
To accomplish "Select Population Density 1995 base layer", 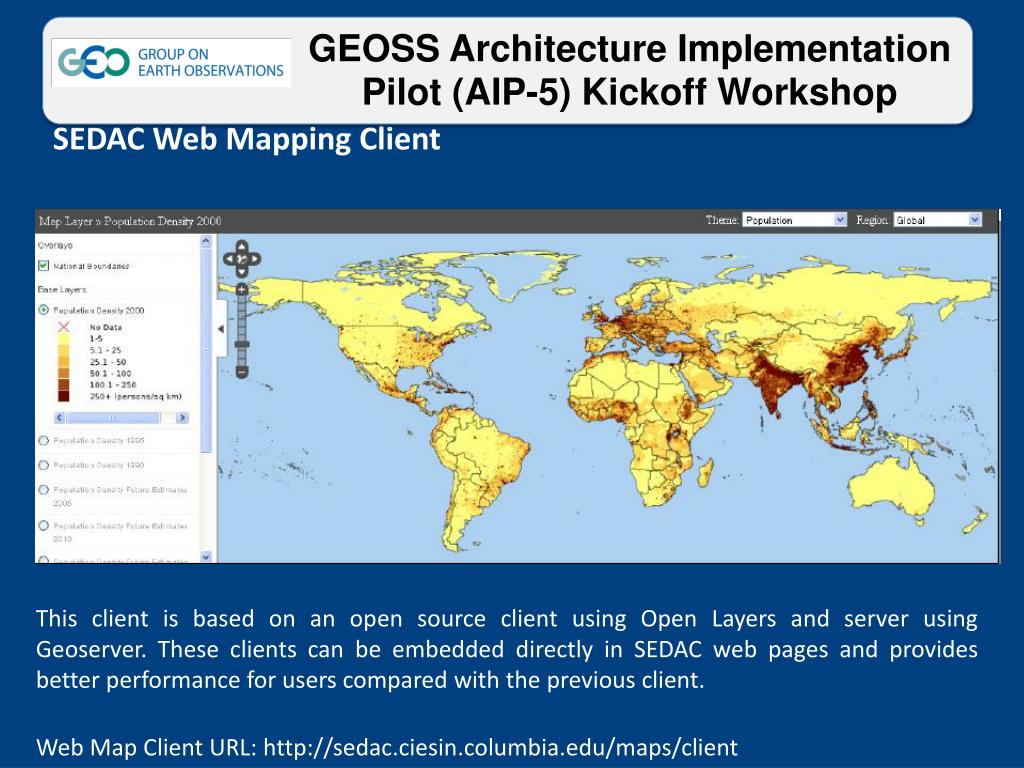I will 44,440.
